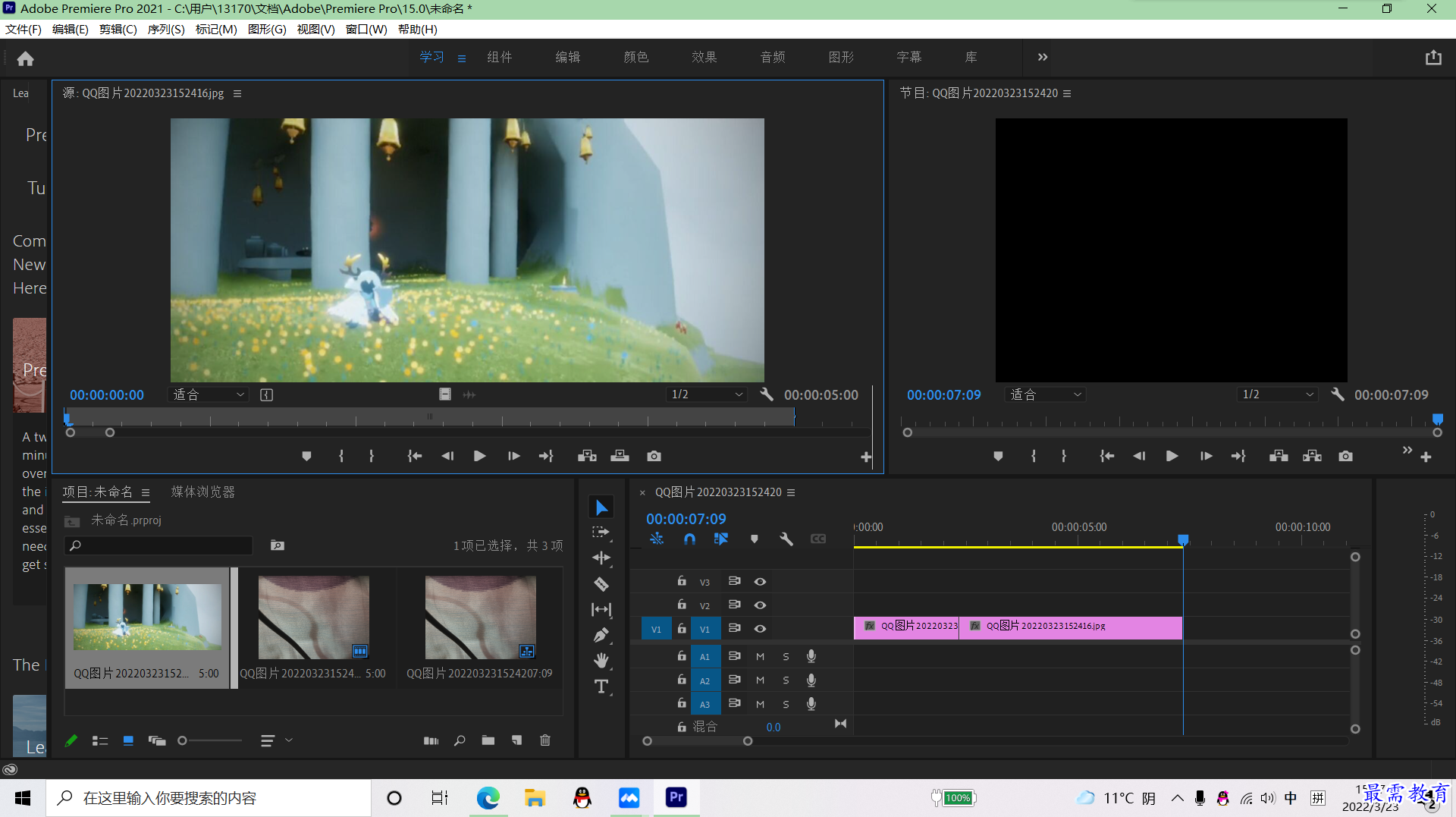Open program monitor zoom level dropdown
This screenshot has height=817, width=1456.
(1045, 394)
